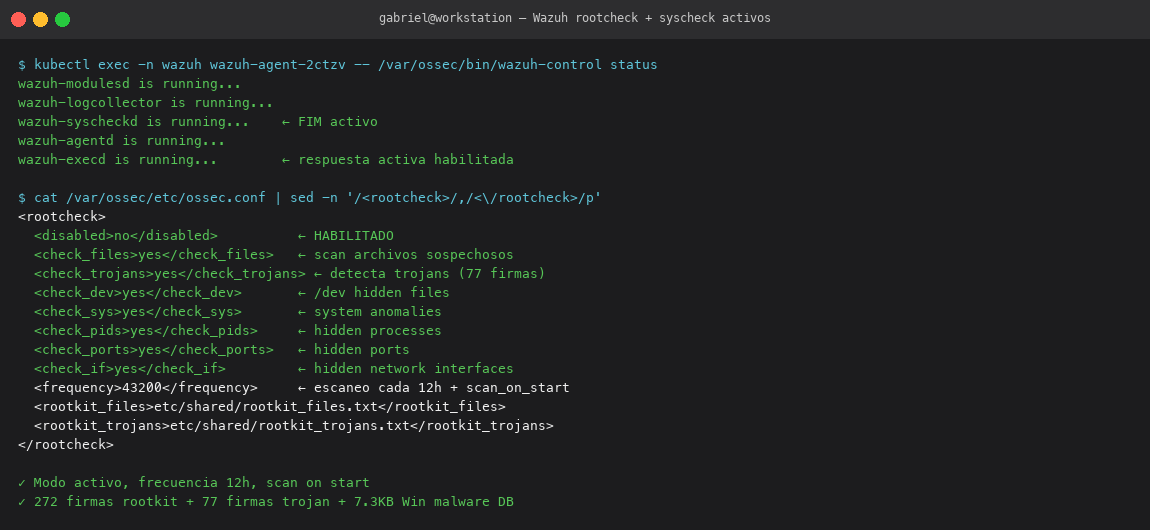
Task: Click the green maximize window button
Action: [x=62, y=19]
